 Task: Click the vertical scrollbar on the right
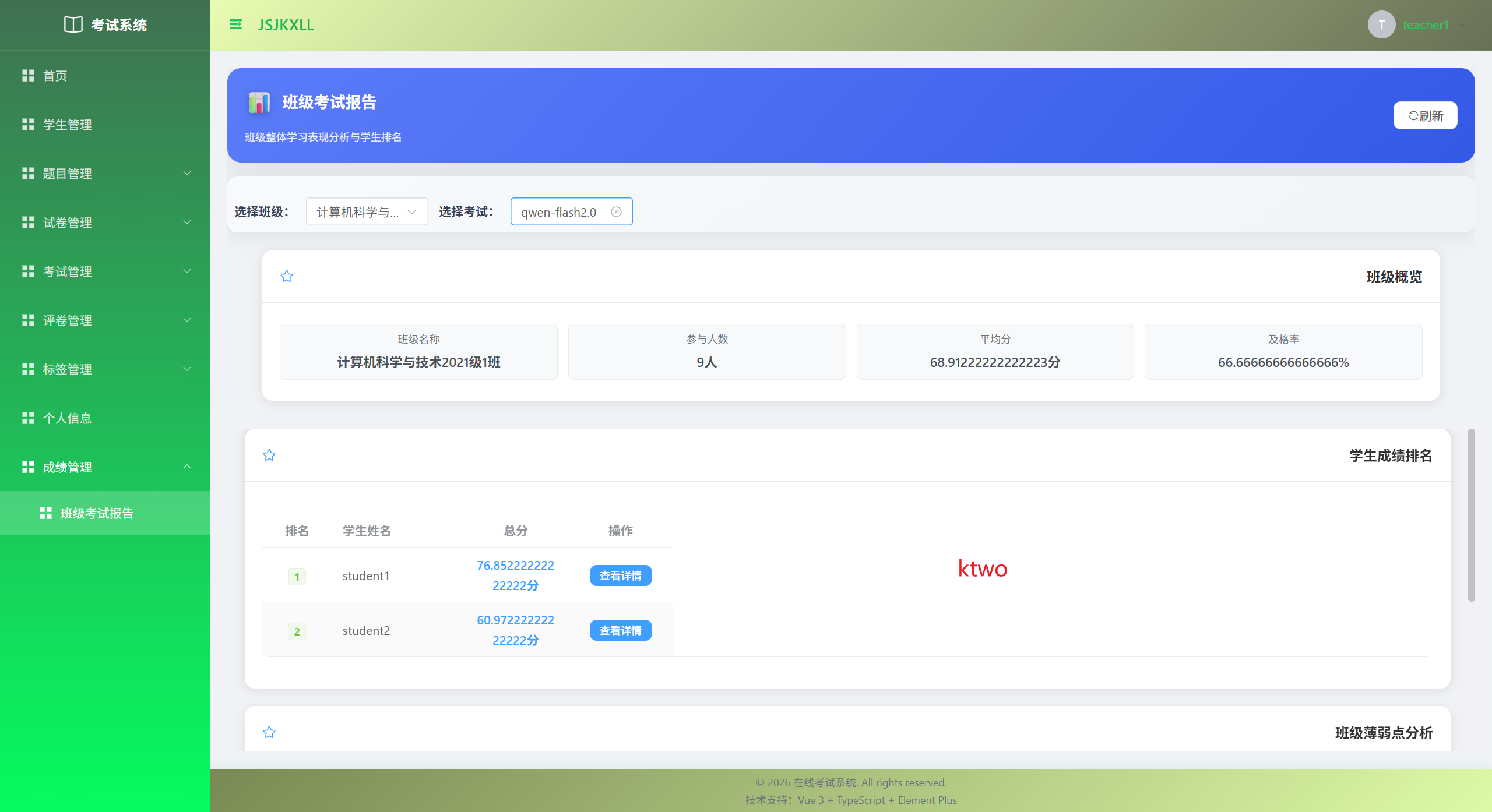point(1471,516)
